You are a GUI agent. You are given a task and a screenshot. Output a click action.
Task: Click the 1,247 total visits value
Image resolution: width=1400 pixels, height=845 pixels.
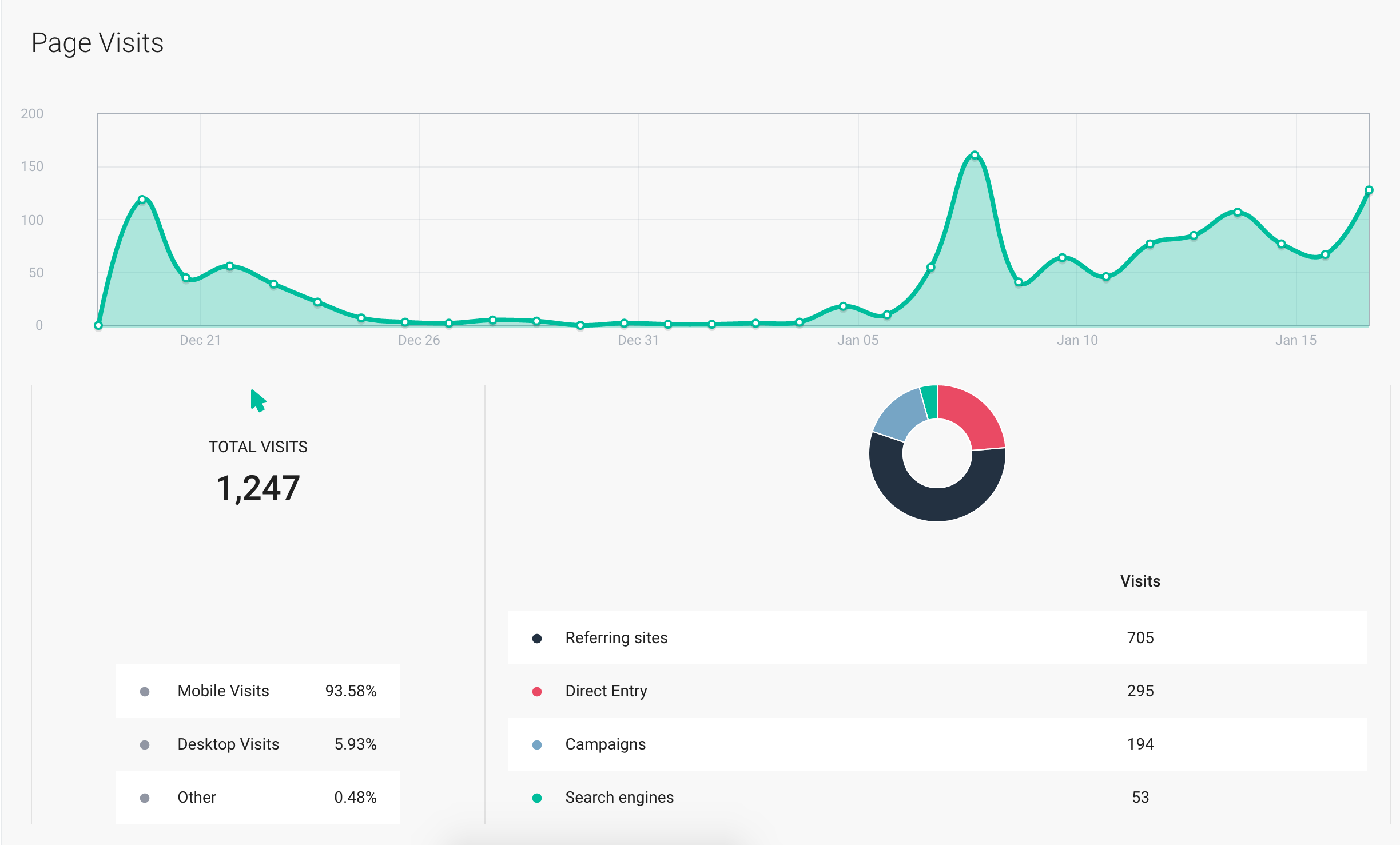tap(258, 488)
